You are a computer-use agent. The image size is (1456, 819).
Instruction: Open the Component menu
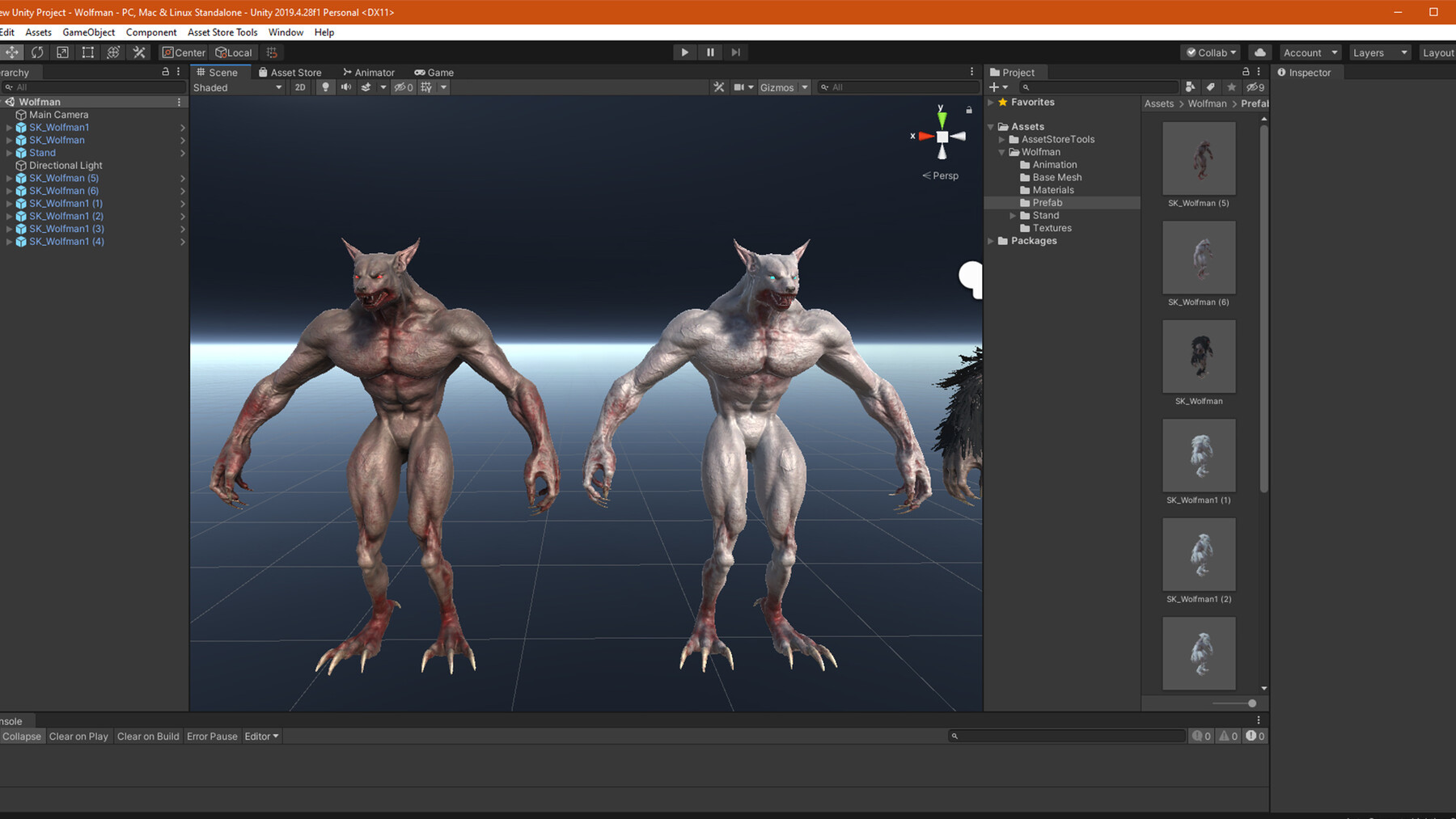tap(151, 32)
